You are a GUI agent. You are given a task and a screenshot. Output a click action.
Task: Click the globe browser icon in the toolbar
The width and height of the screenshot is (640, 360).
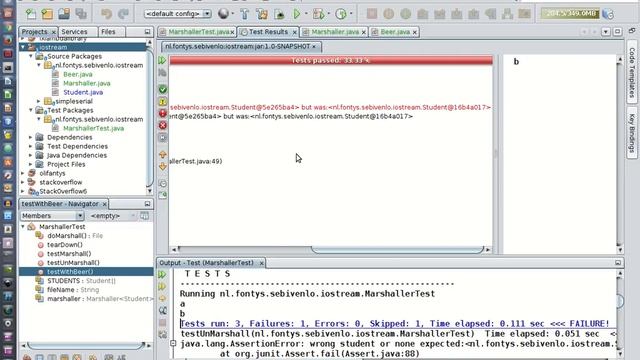click(223, 13)
